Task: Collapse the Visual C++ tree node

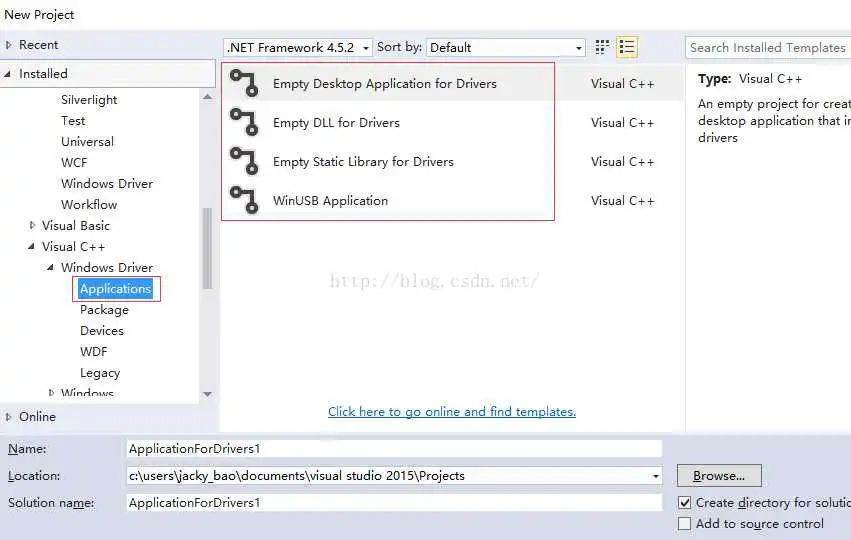Action: tap(33, 247)
